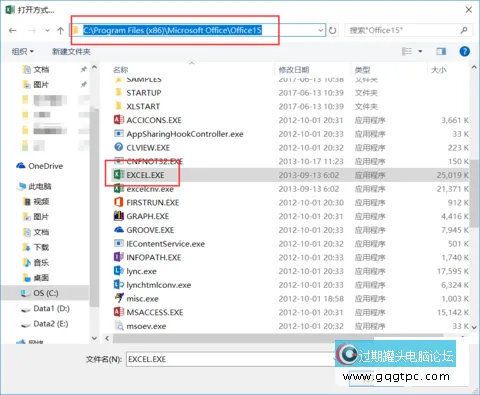
Task: Select Data2 (E:) drive
Action: (x=45, y=324)
